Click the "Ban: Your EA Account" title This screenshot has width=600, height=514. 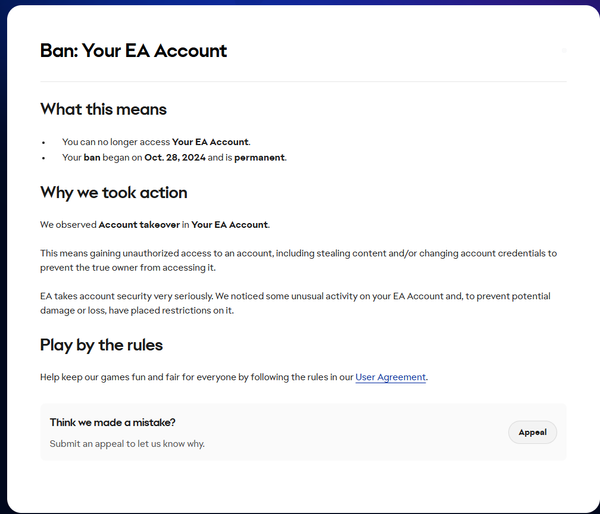click(133, 50)
